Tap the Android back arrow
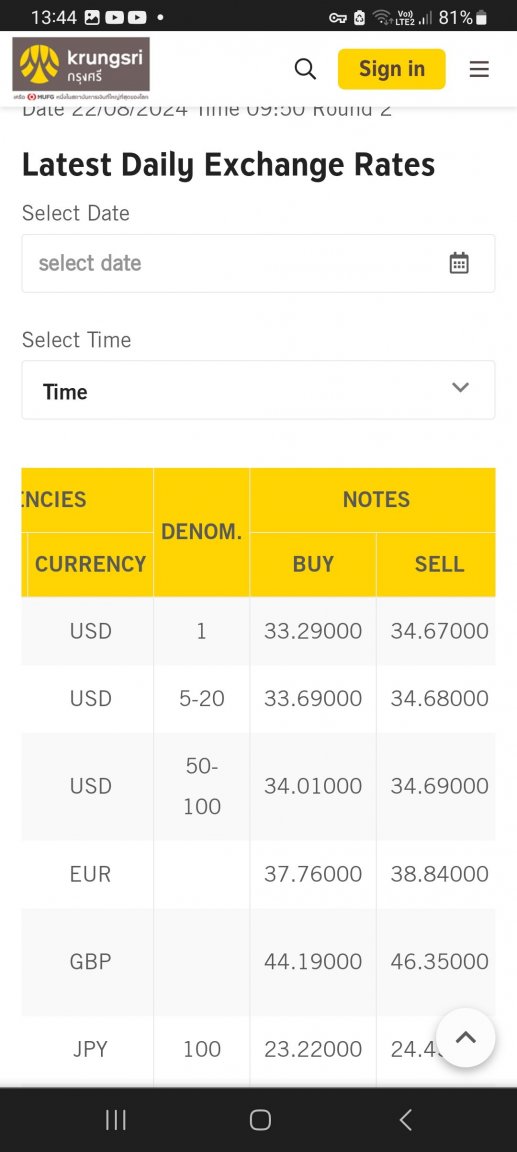 (x=405, y=1120)
